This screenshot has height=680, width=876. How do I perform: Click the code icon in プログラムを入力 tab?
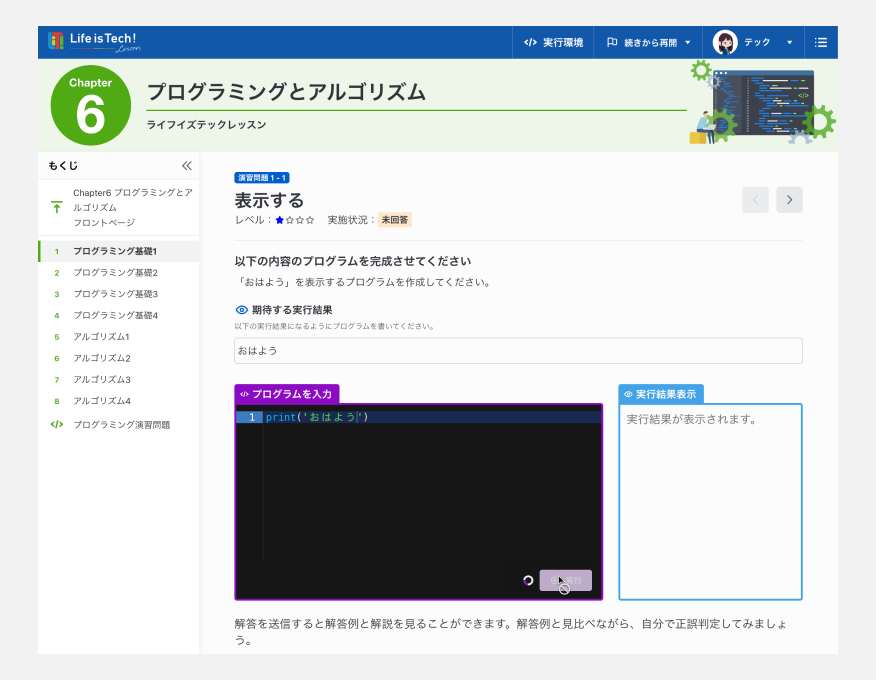coord(244,394)
